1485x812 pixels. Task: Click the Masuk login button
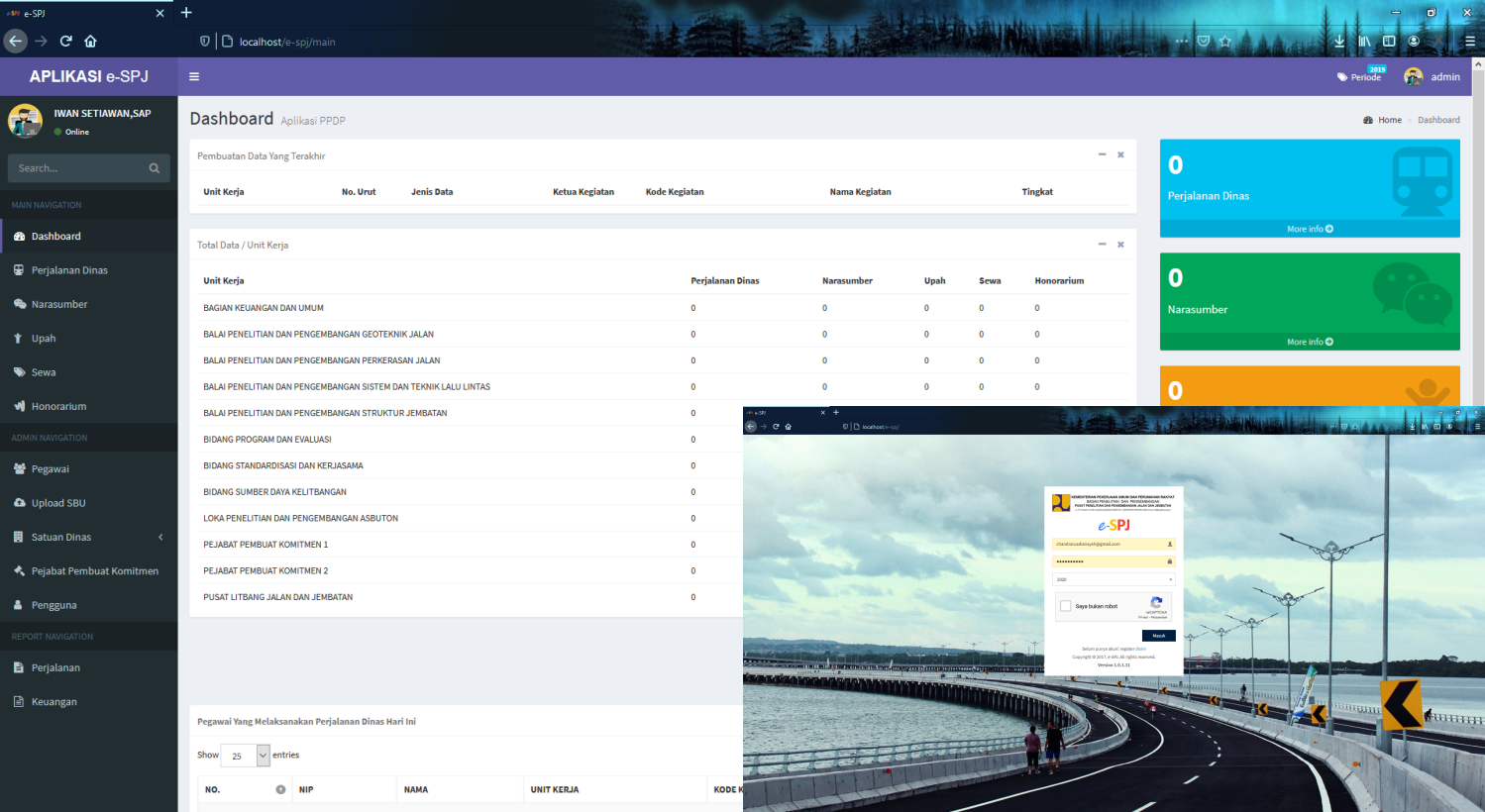(x=1158, y=636)
